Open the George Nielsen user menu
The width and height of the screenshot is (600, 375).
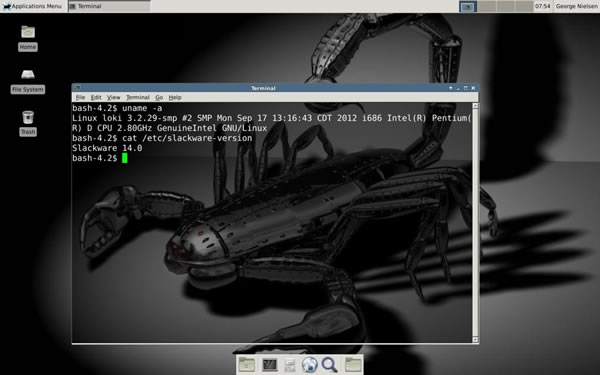pyautogui.click(x=576, y=6)
